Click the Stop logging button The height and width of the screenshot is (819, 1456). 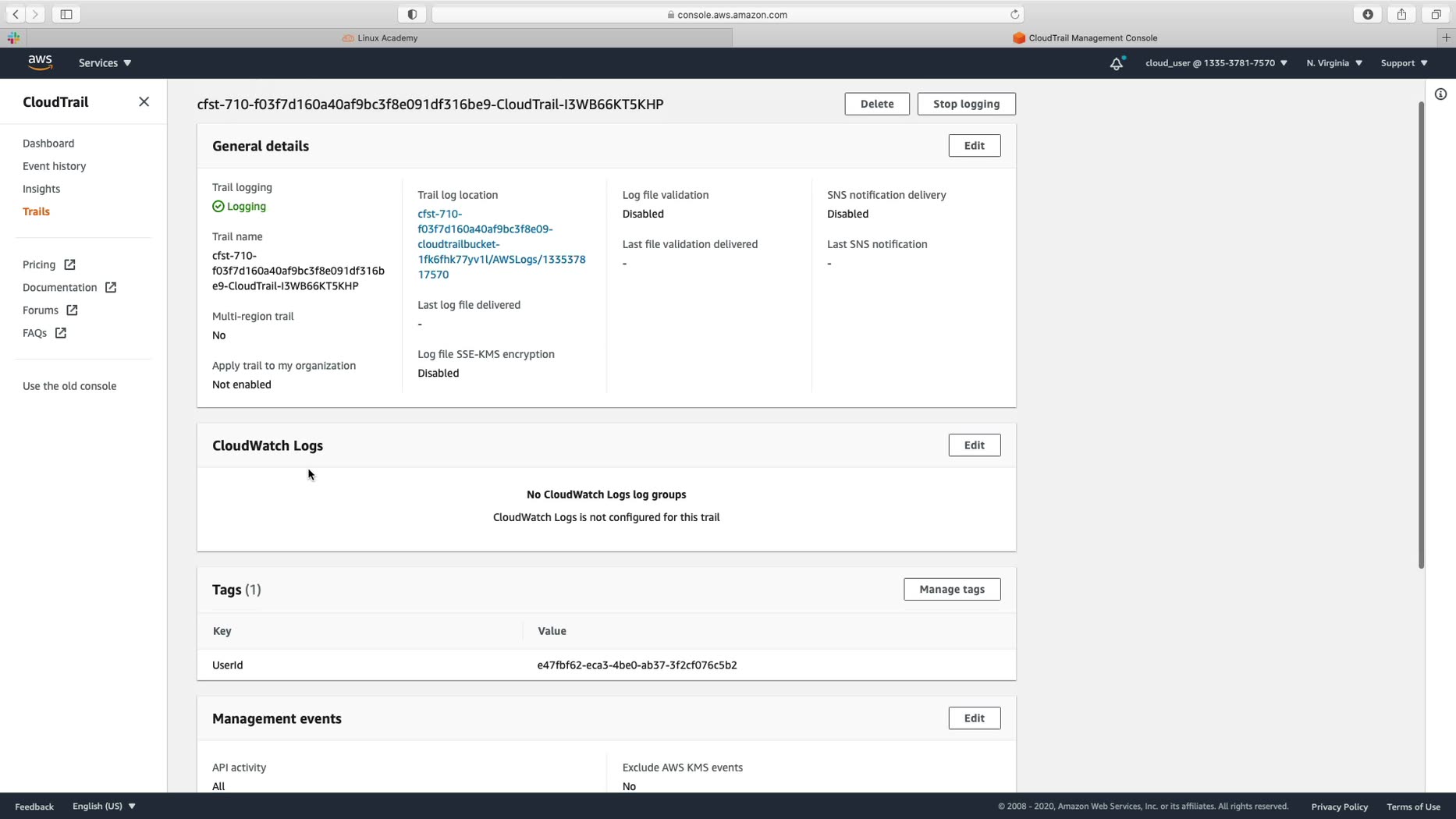tap(966, 104)
